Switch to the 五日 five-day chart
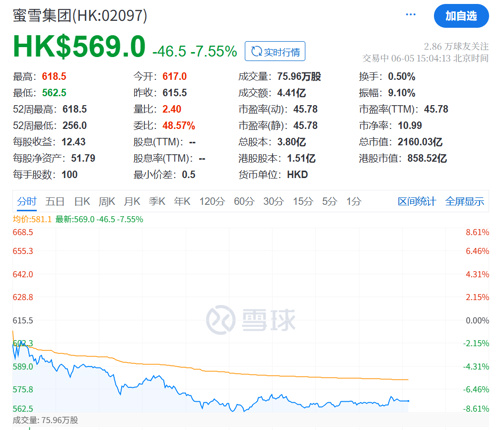Viewport: 500px width, 430px height. pos(55,201)
